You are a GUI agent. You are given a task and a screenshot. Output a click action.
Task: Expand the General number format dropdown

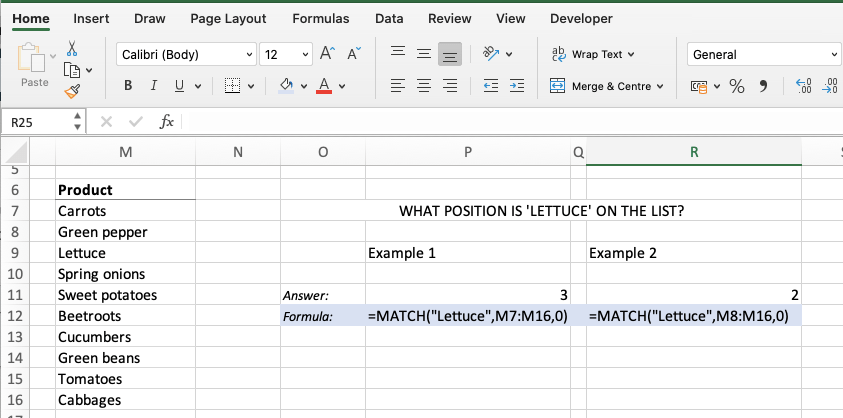[x=763, y=54]
